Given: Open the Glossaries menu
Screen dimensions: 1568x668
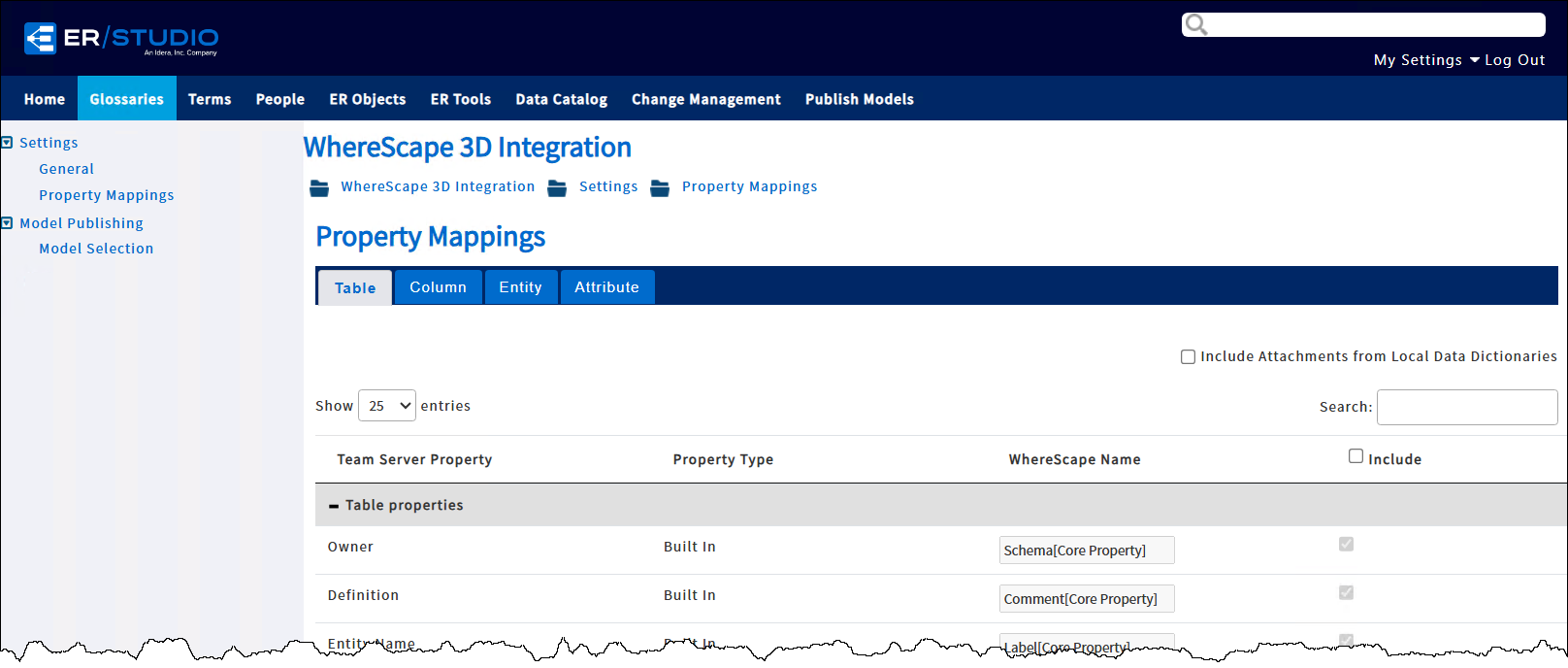Looking at the screenshot, I should coord(127,99).
